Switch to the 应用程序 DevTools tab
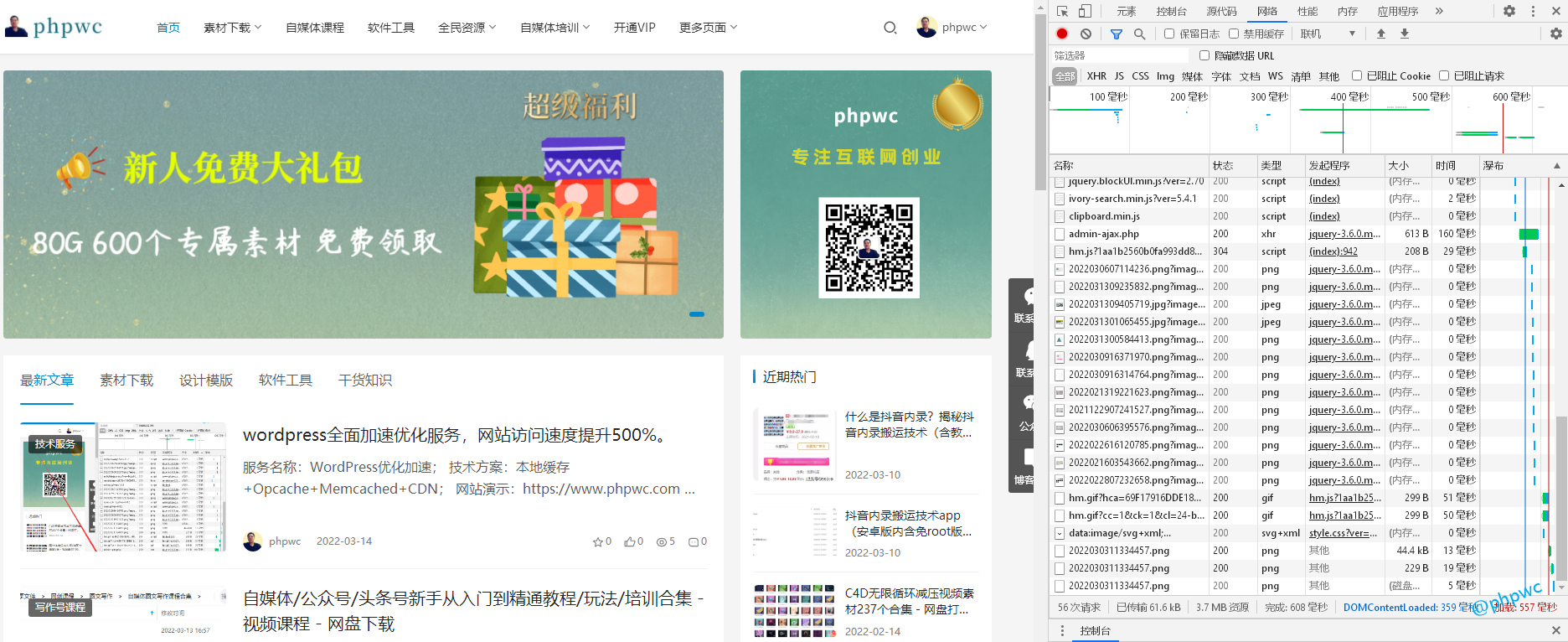 point(1398,11)
